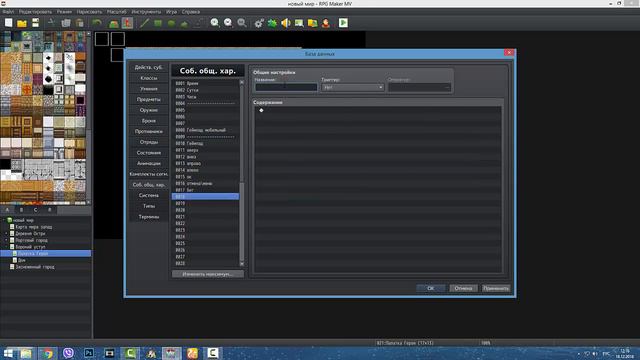
Task: Switch to the Оружие database tab
Action: [149, 110]
